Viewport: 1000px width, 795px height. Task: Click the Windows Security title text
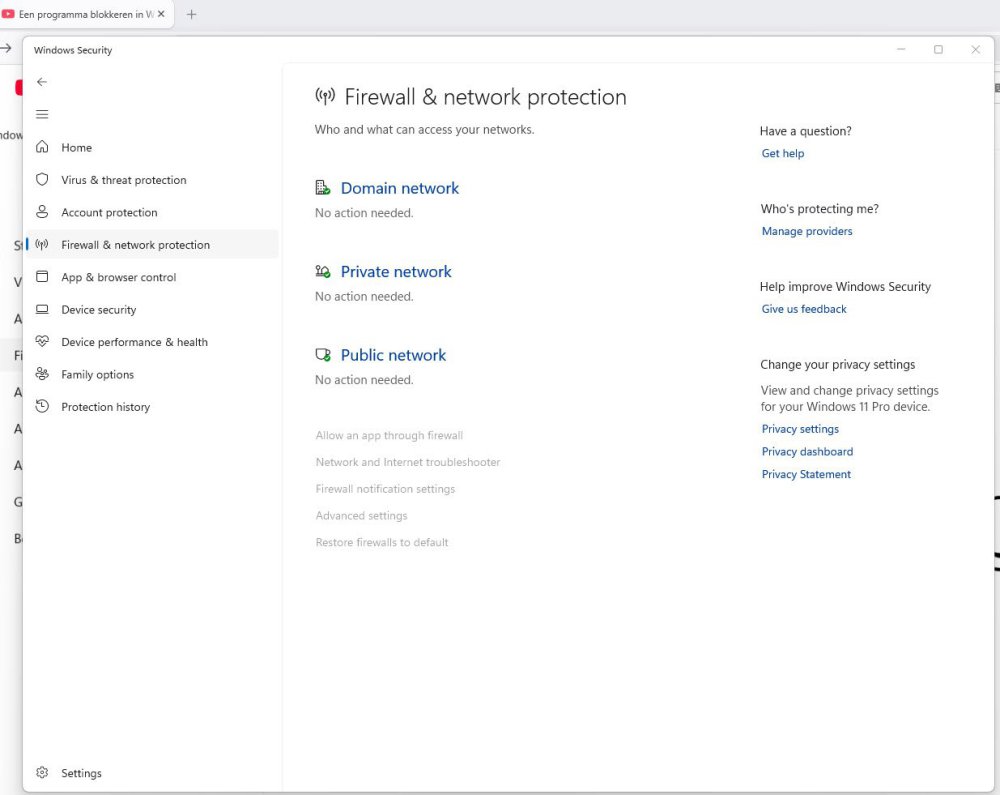(73, 50)
